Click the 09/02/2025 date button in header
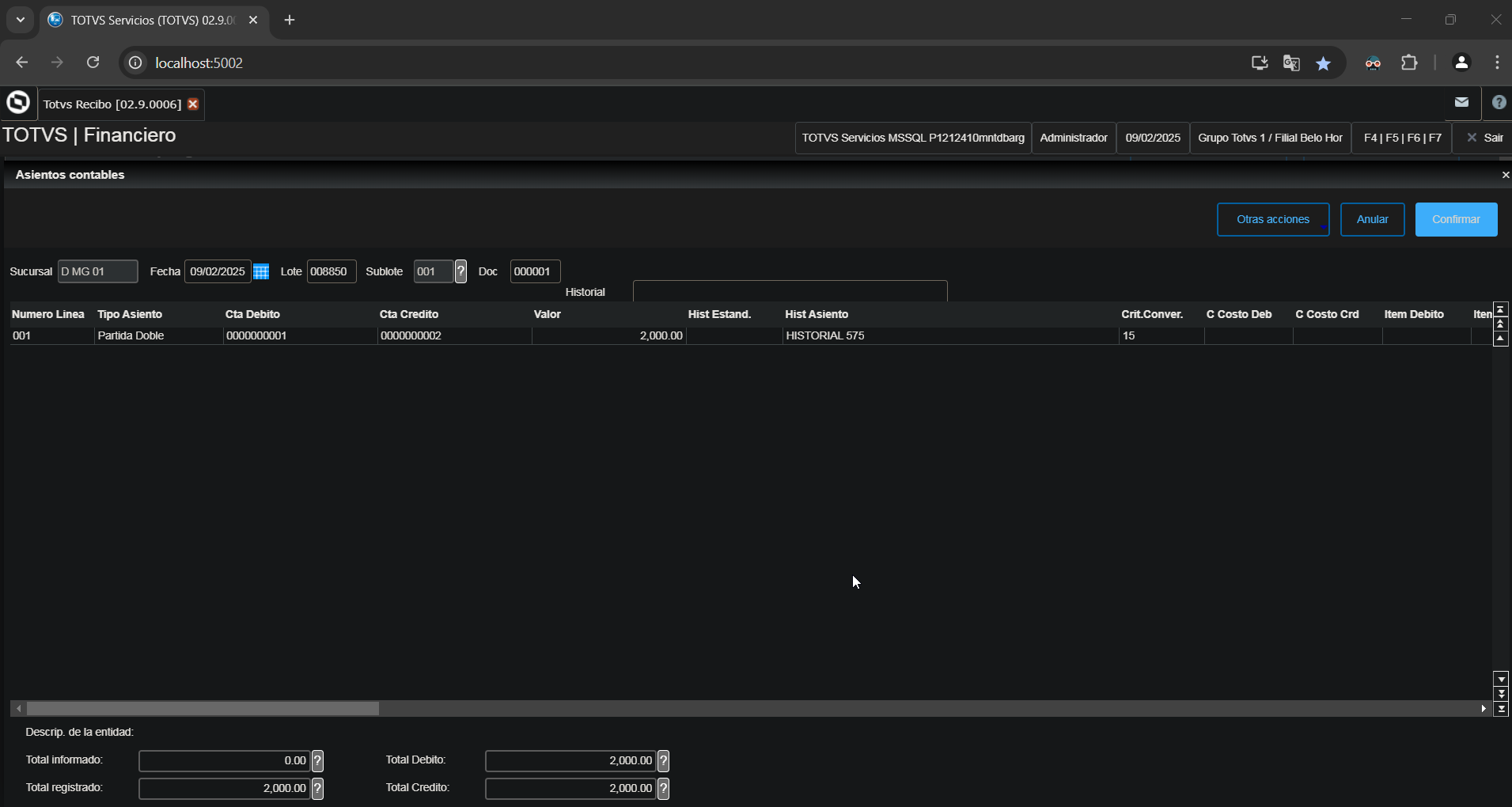 pos(1153,138)
